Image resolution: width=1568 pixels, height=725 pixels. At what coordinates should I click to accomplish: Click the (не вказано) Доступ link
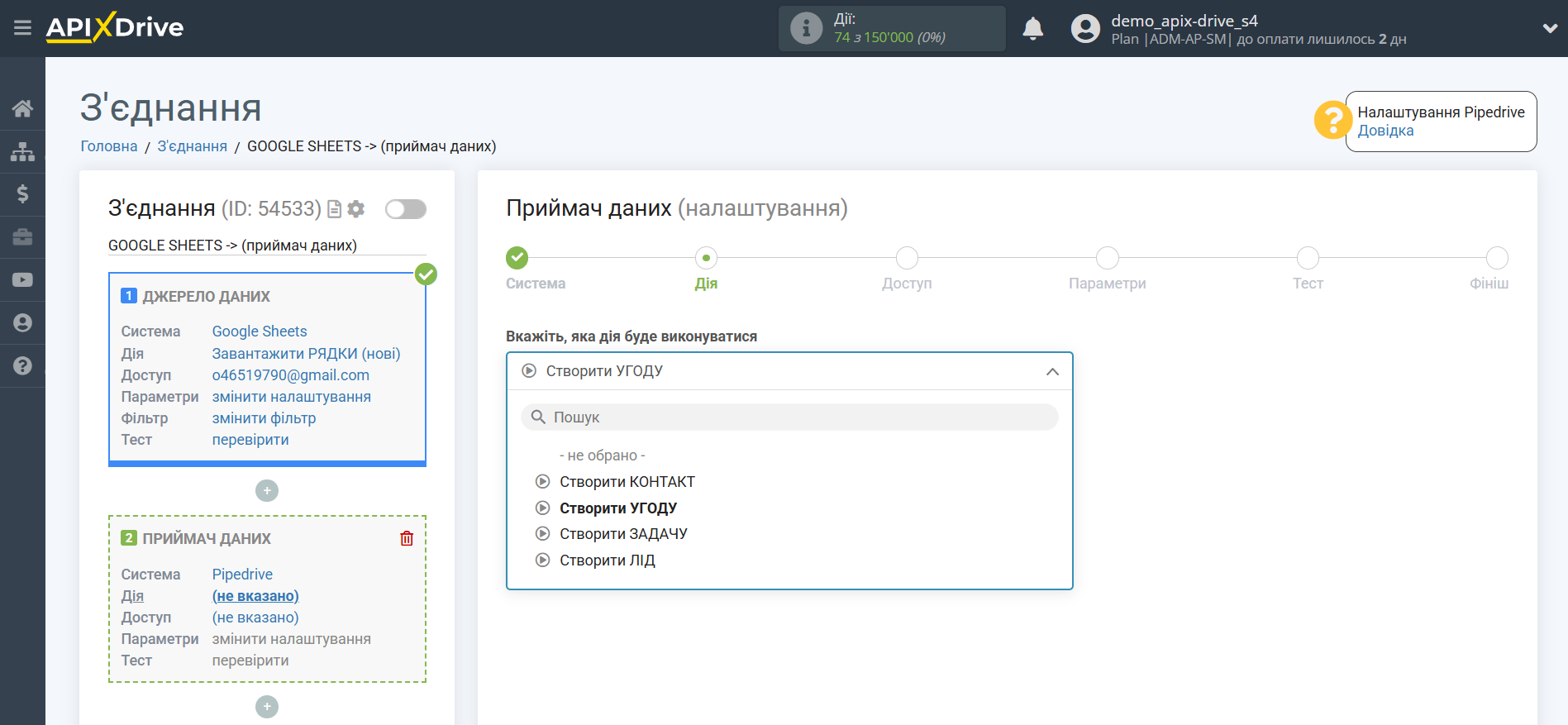pyautogui.click(x=255, y=618)
